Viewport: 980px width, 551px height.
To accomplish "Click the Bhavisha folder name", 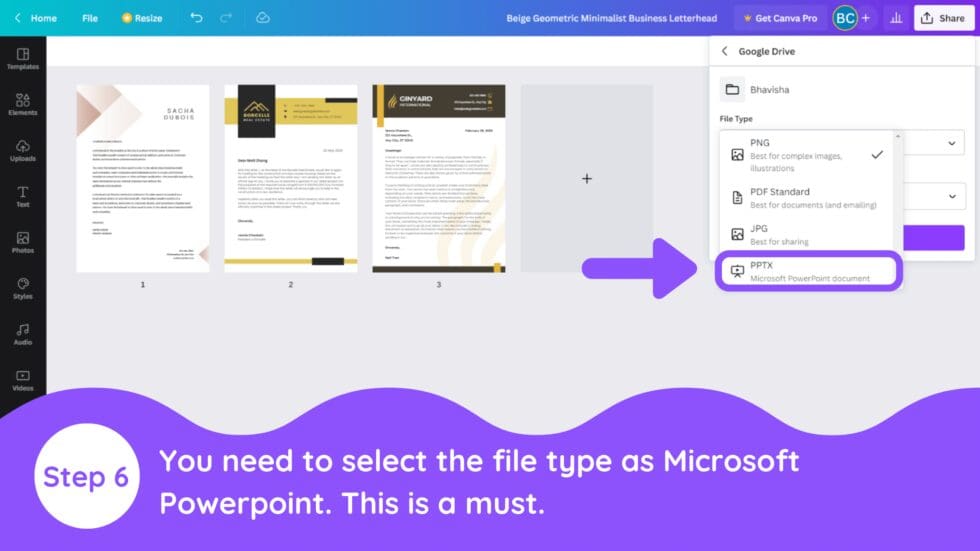I will 769,89.
